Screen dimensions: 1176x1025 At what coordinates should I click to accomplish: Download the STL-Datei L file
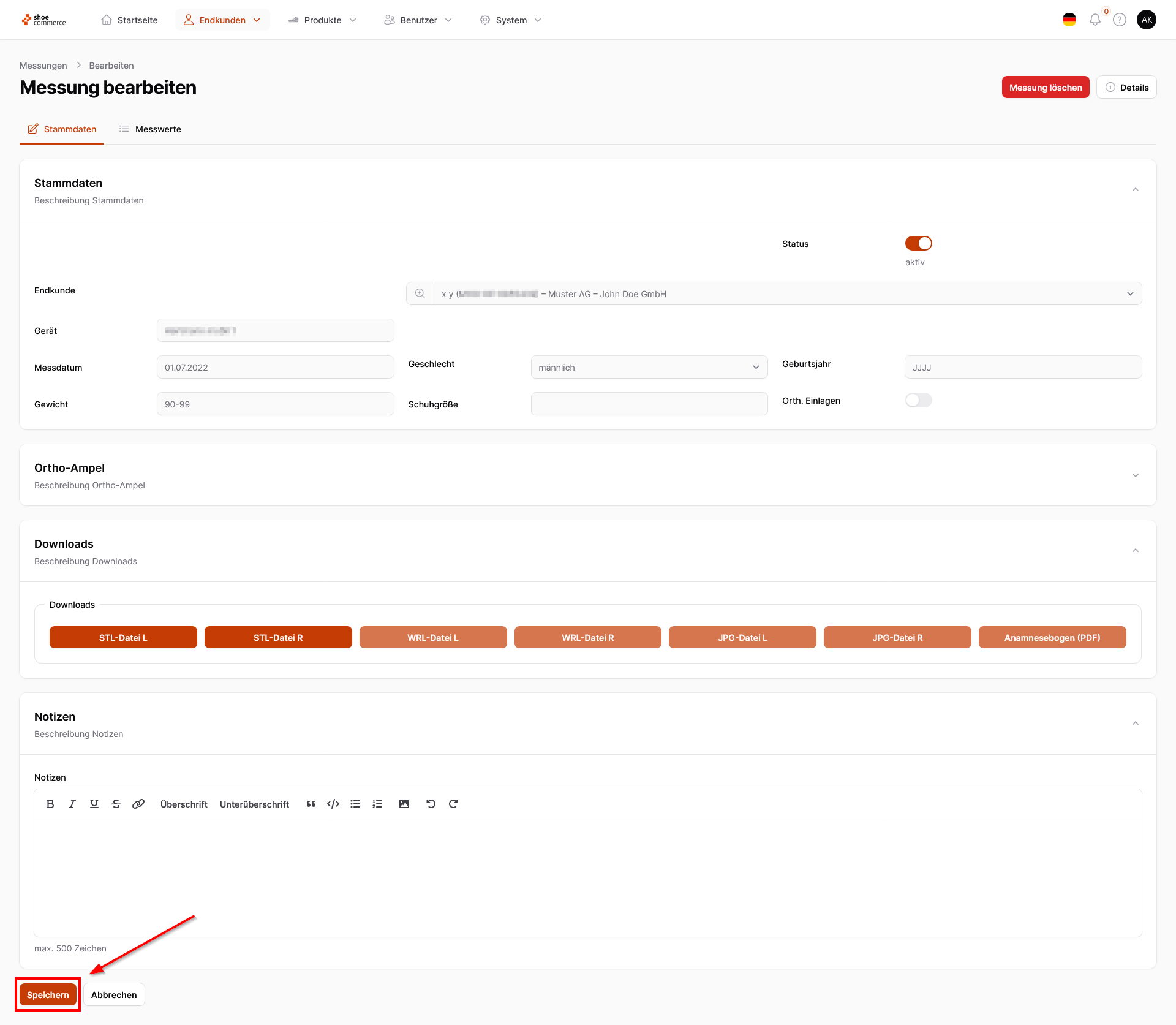[123, 637]
